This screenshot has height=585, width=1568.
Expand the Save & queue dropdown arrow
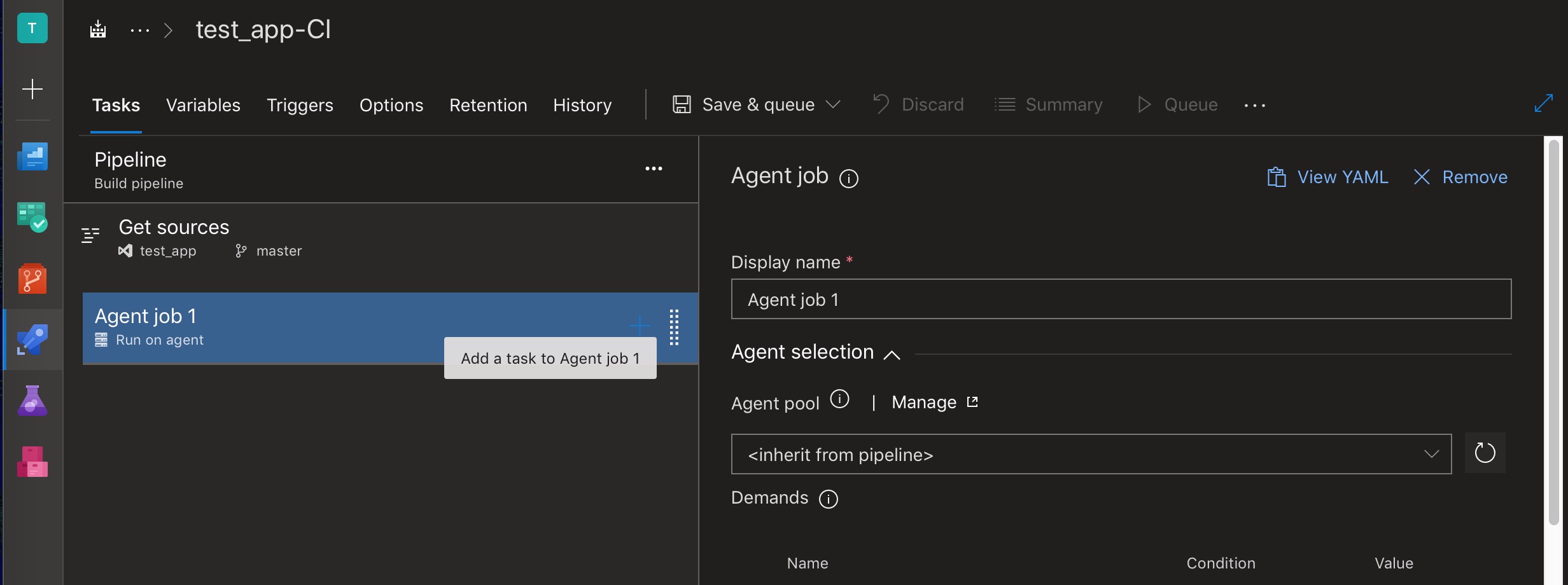tap(833, 104)
